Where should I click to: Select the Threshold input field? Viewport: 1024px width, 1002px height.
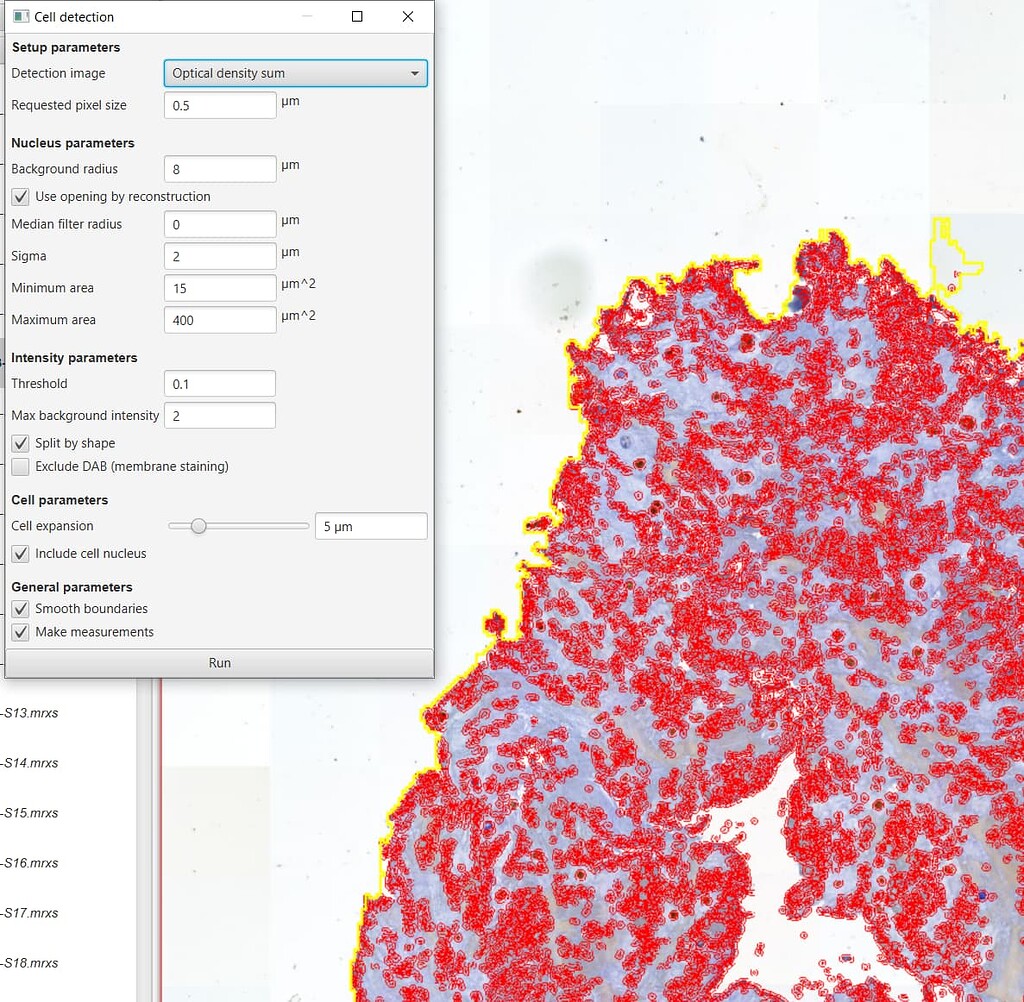[219, 383]
